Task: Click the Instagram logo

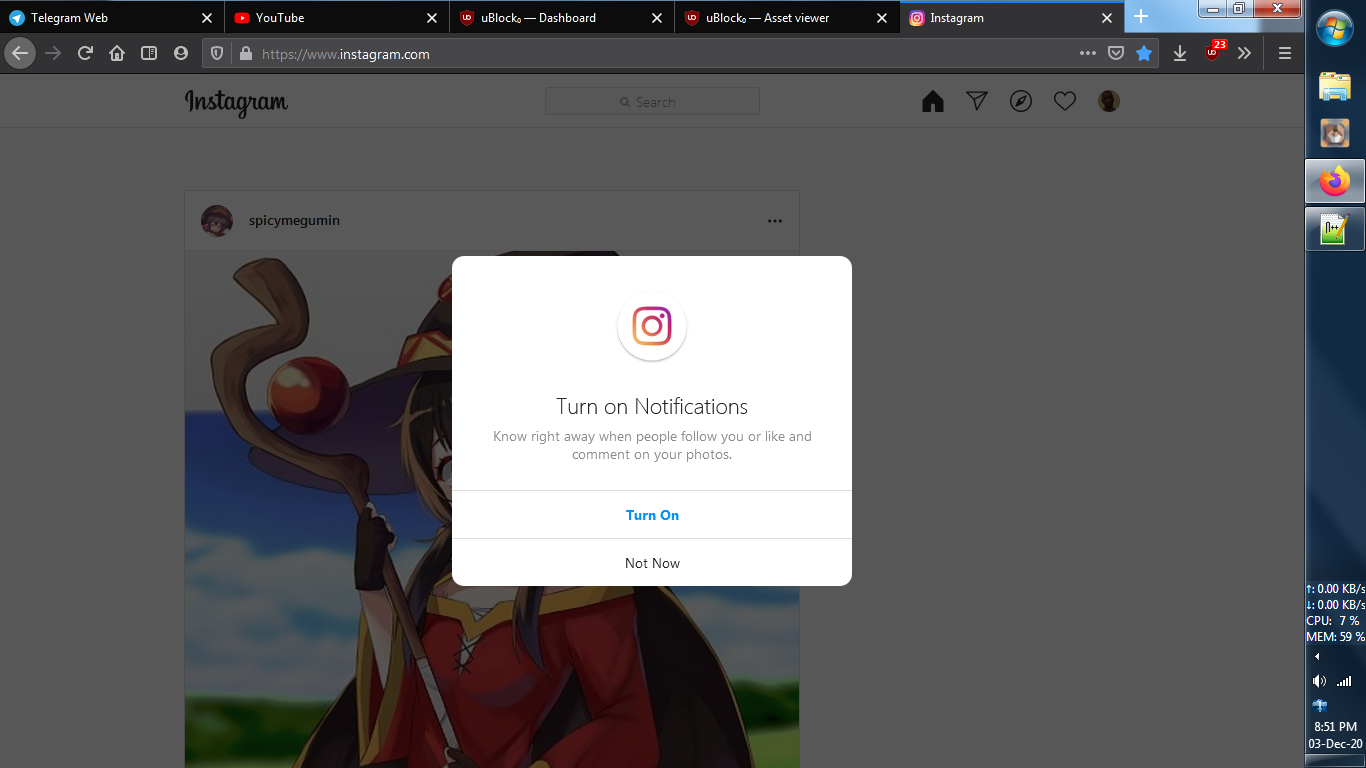Action: click(x=236, y=101)
